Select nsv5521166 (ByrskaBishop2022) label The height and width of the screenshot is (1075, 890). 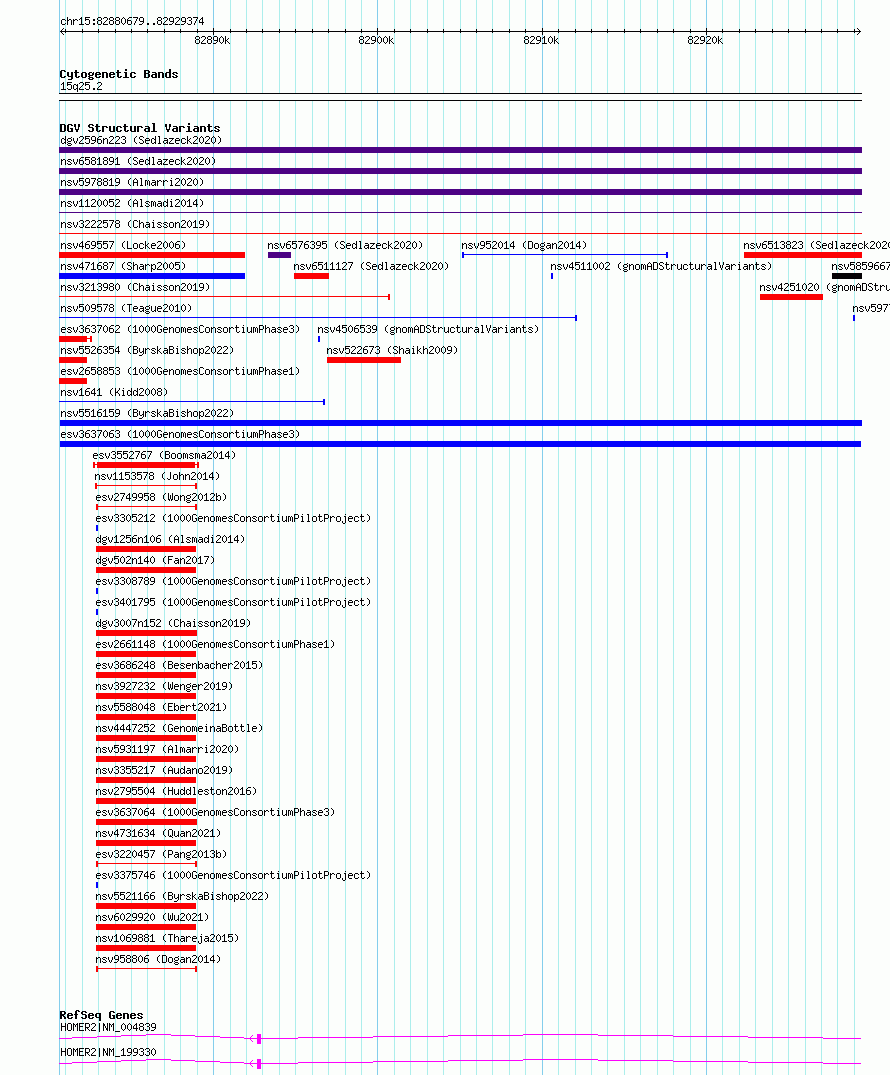(182, 897)
